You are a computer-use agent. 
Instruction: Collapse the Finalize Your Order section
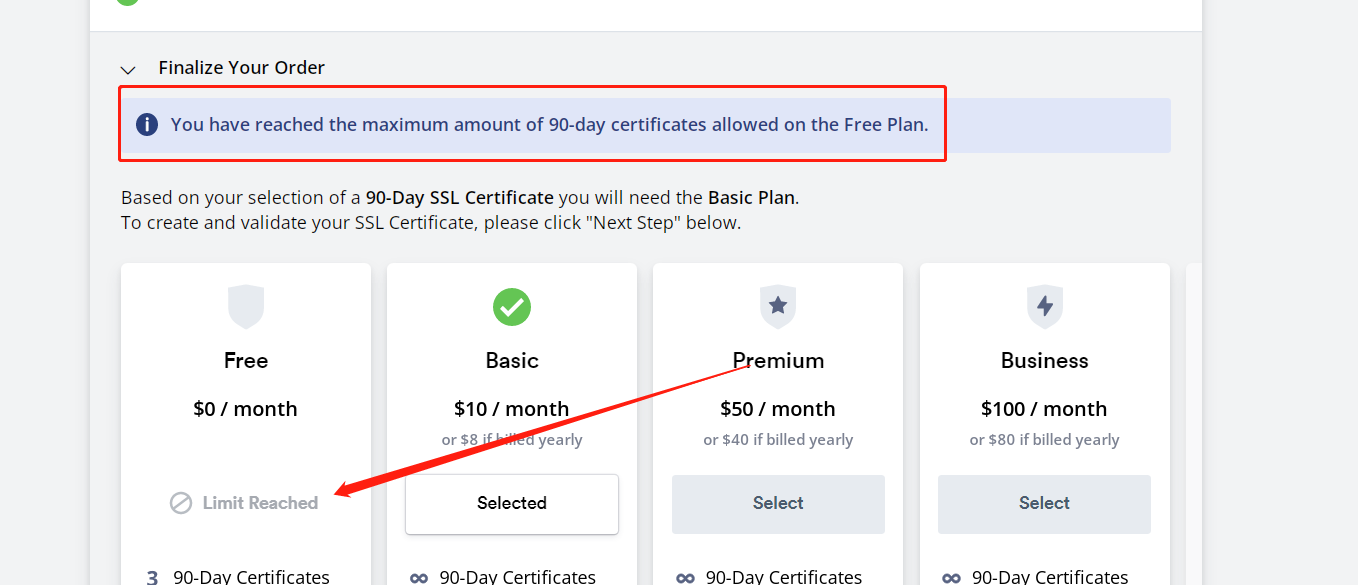pos(128,69)
